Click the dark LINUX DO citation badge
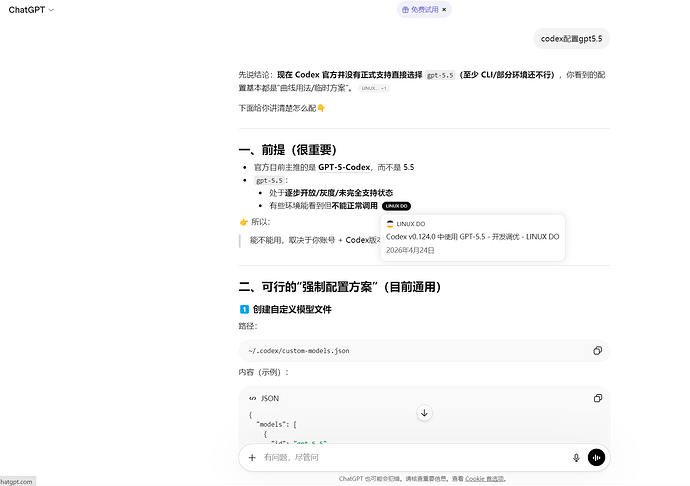Screen dimensions: 690x486 396,206
